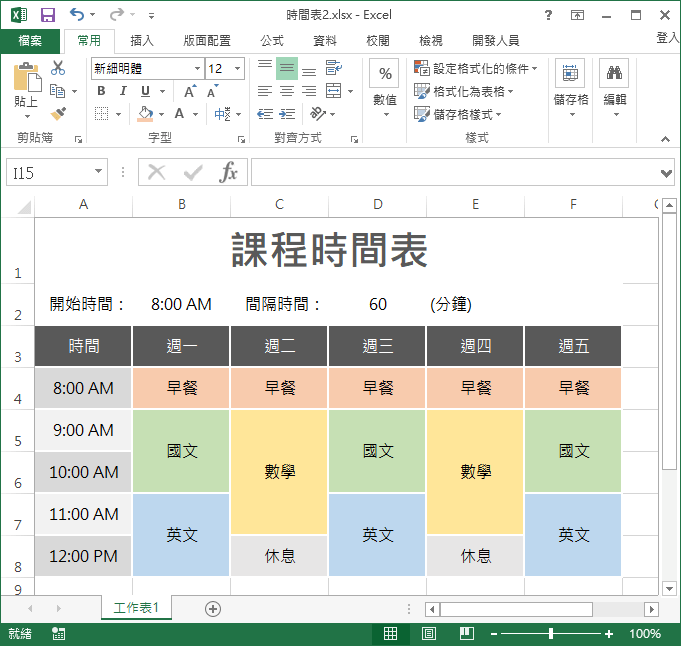Viewport: 681px width, 646px height.
Task: Click the 100% zoom level
Action: click(x=645, y=634)
